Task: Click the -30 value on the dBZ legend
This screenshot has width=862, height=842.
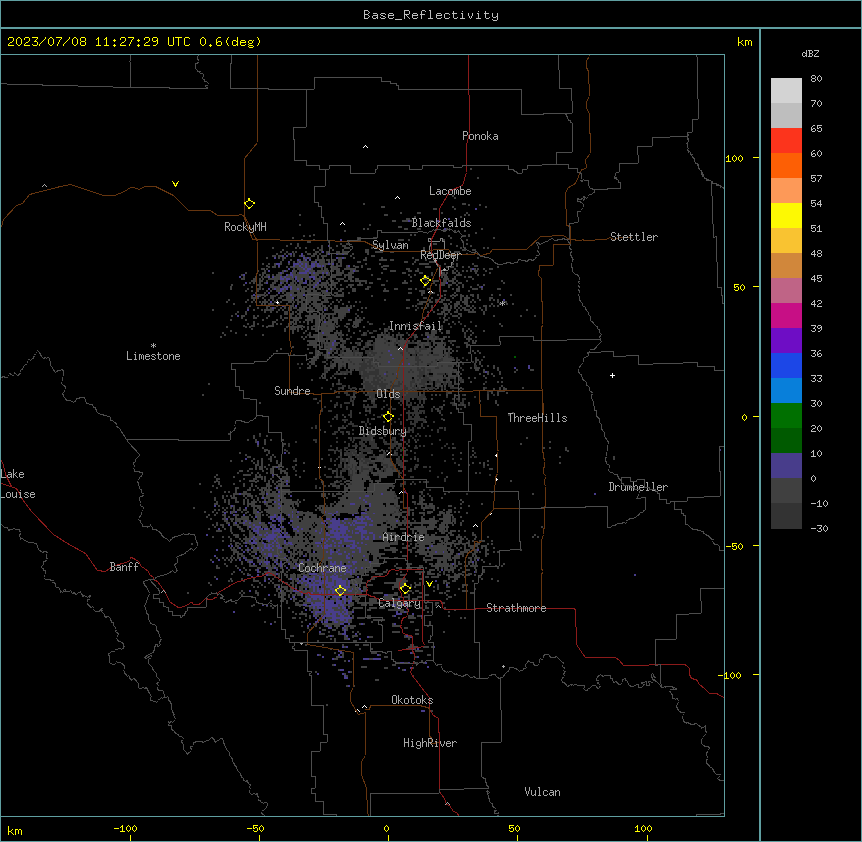Action: 819,528
